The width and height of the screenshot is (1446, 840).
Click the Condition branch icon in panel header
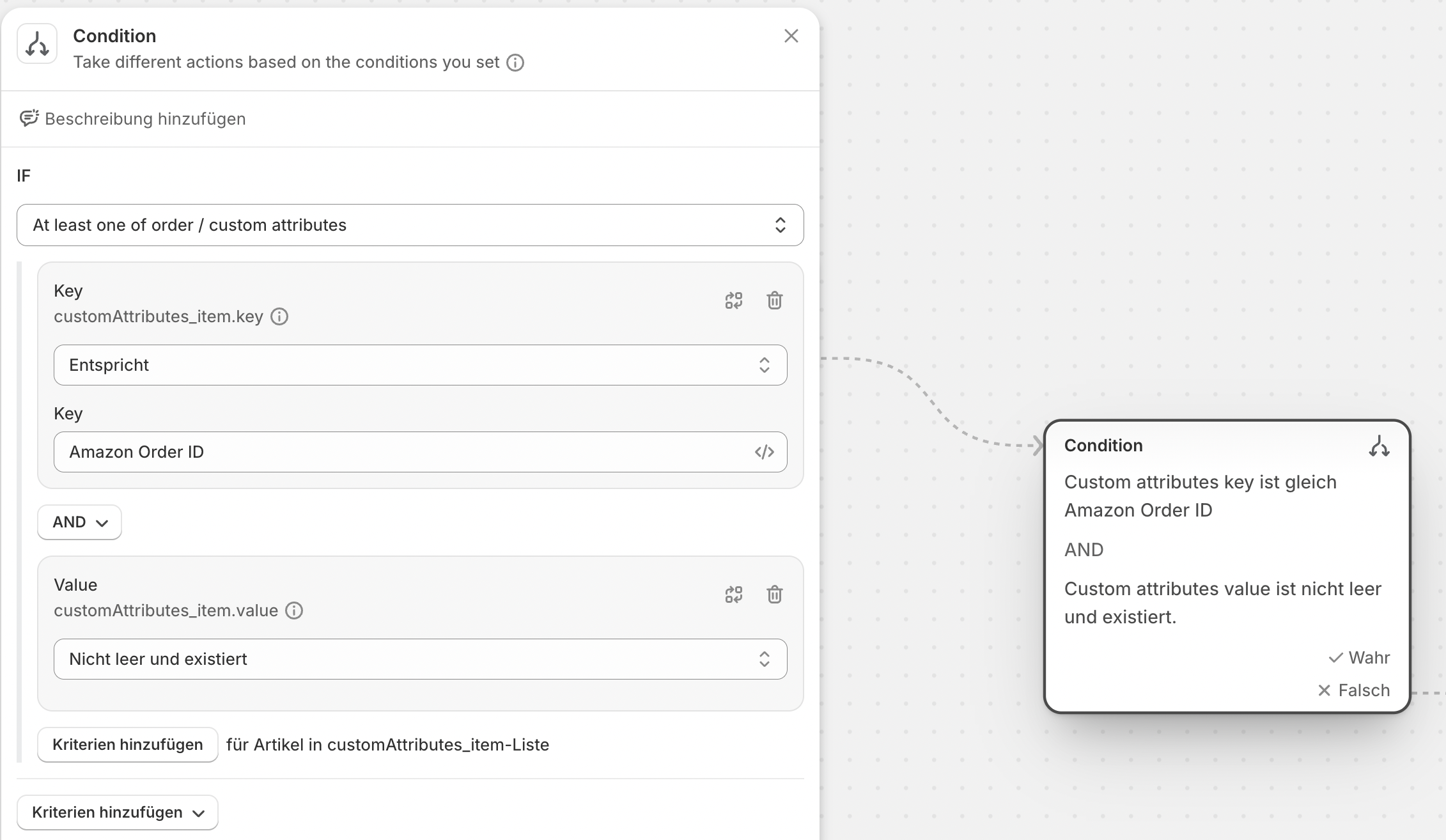point(37,44)
